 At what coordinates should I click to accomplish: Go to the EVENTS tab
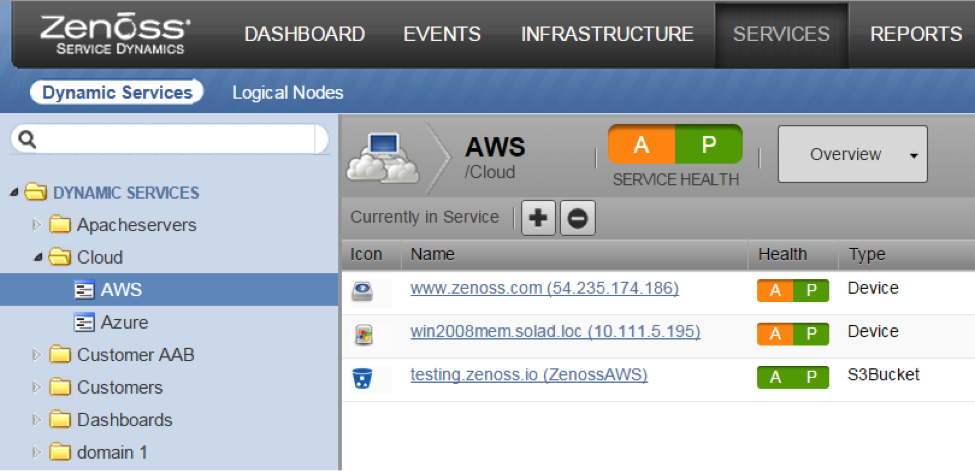tap(443, 34)
